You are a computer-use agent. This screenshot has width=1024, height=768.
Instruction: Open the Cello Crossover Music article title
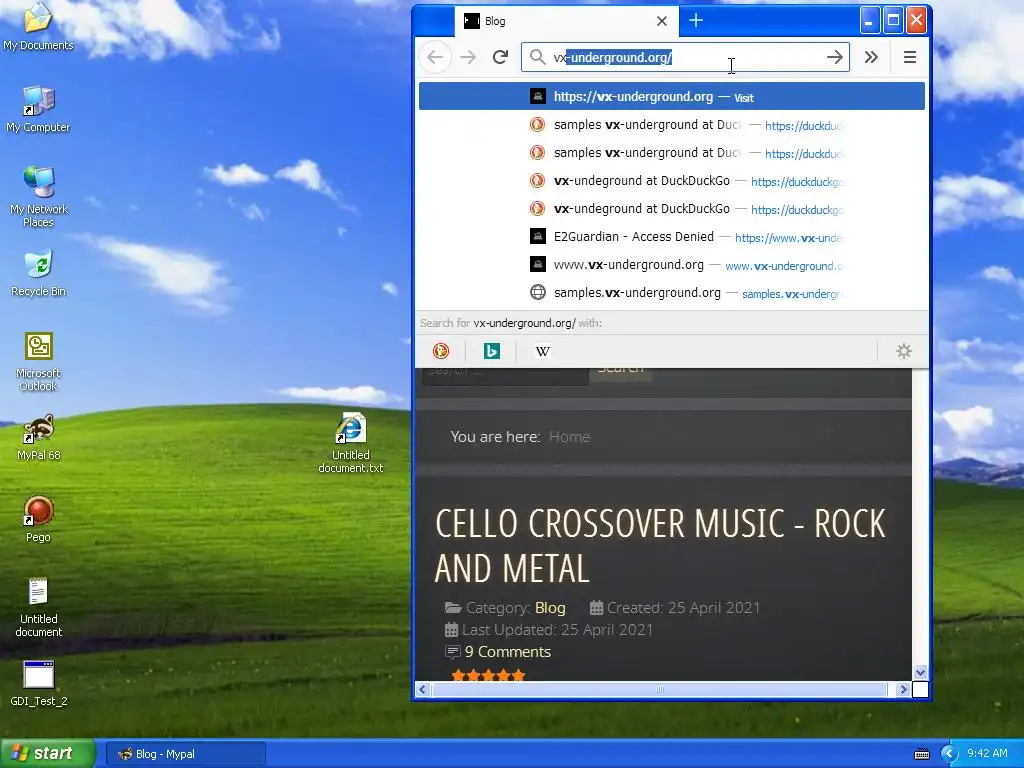tap(660, 546)
